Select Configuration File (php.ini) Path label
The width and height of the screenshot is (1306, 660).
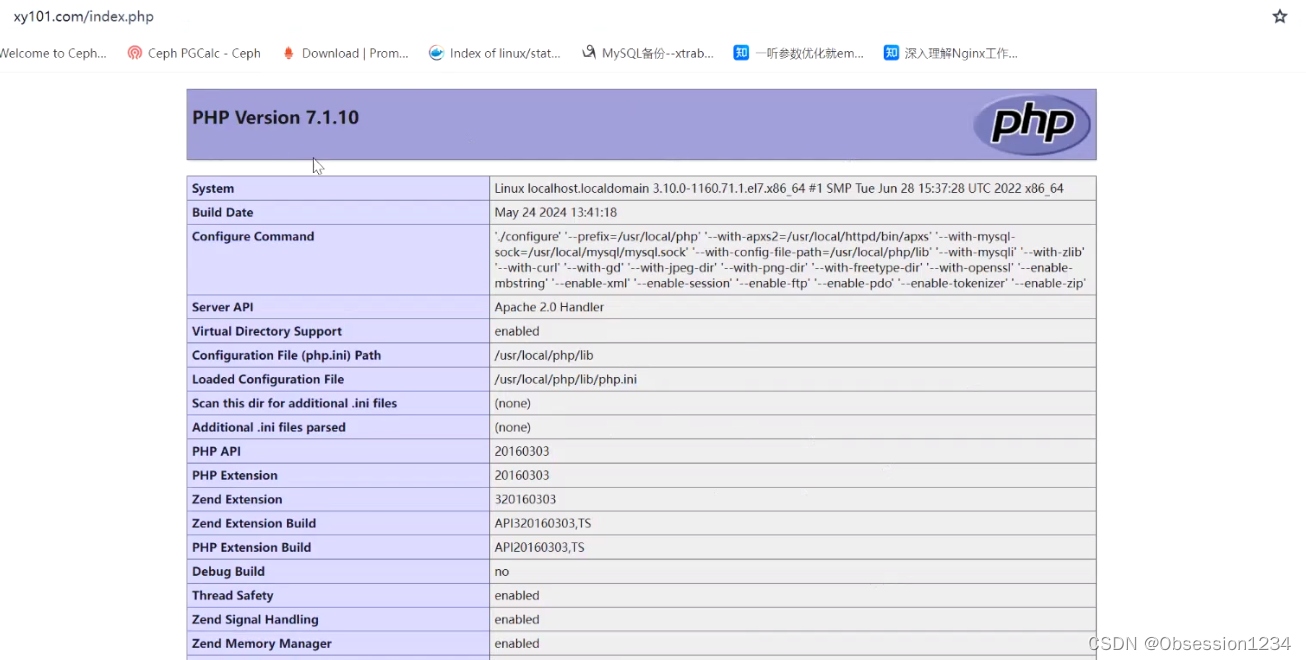[286, 355]
